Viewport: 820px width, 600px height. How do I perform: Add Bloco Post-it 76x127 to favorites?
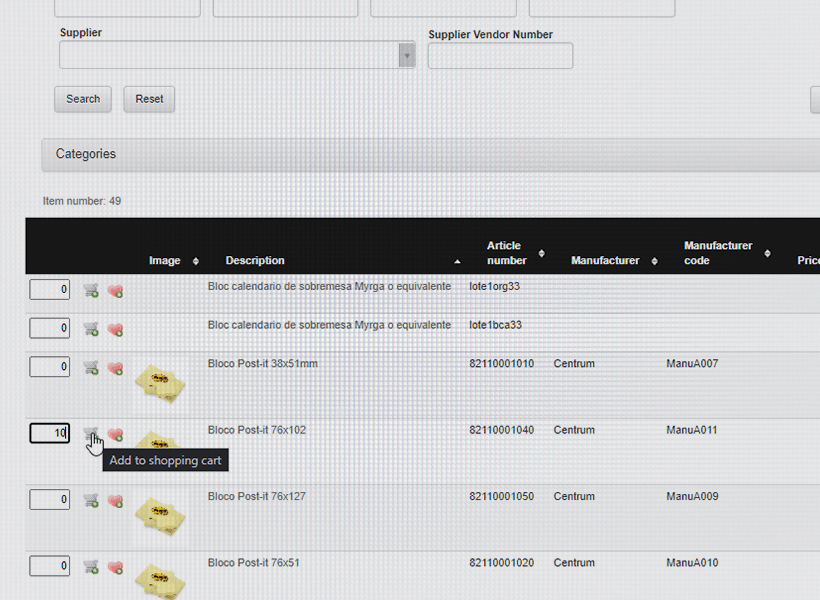point(115,500)
